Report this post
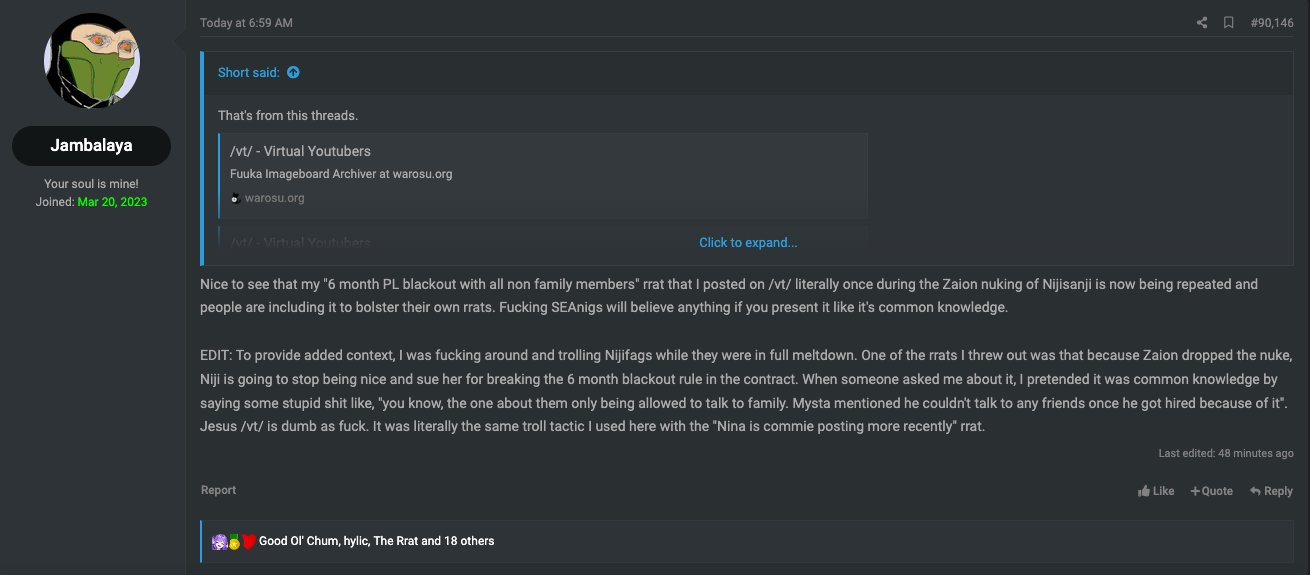1310x575 pixels. (218, 490)
